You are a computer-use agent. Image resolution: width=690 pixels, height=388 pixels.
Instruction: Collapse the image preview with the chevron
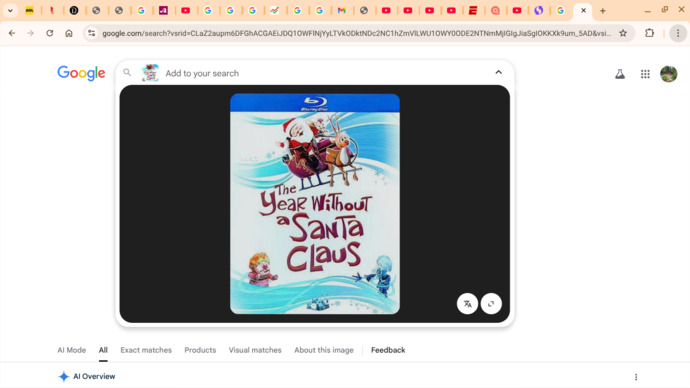click(x=498, y=72)
